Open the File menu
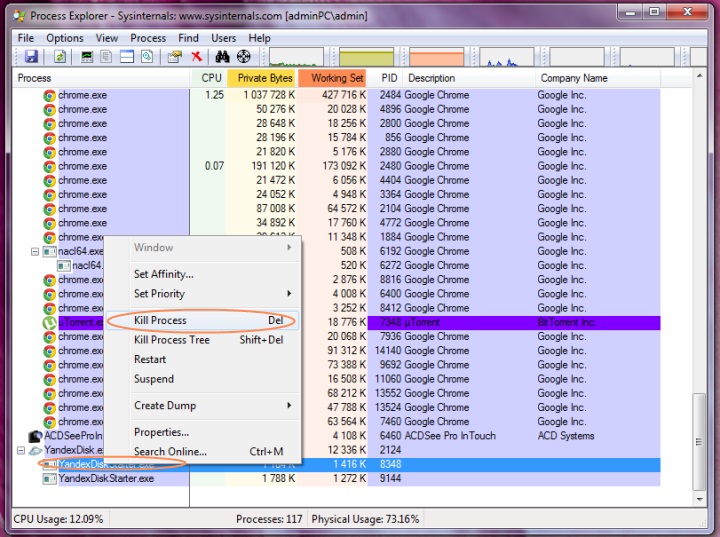The height and width of the screenshot is (537, 720). [x=26, y=38]
